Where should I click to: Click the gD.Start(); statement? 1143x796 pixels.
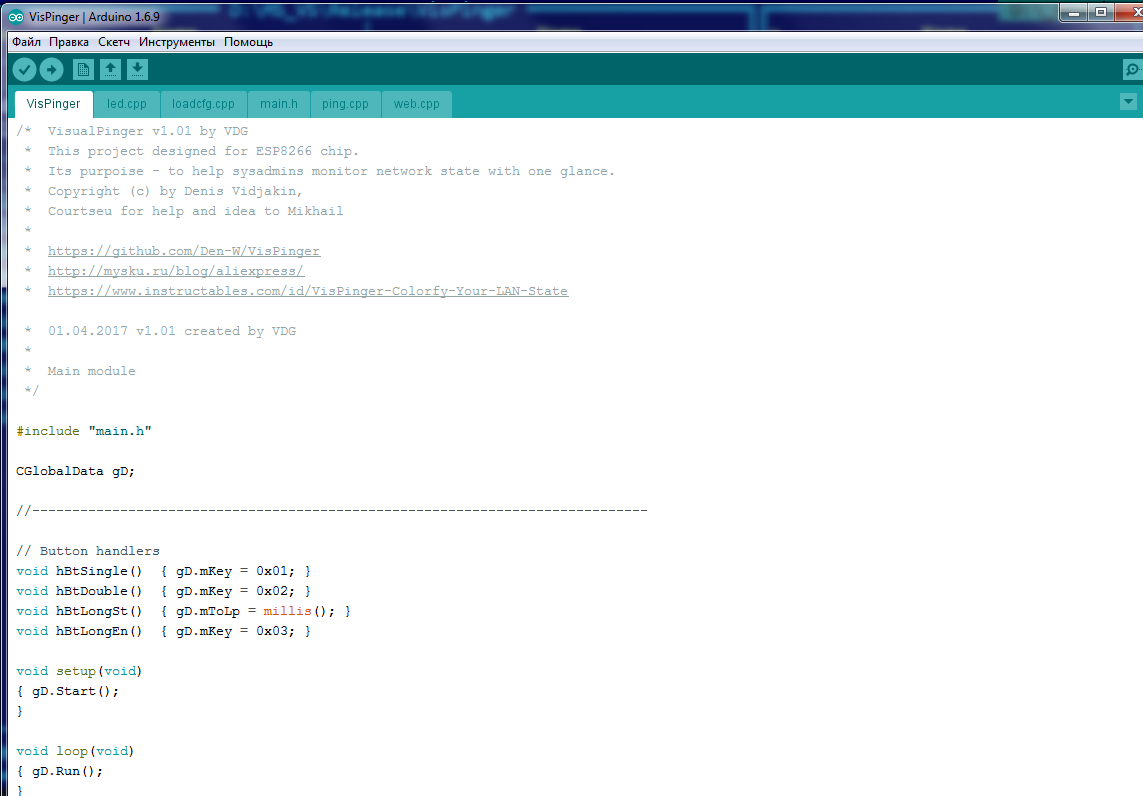pyautogui.click(x=75, y=691)
